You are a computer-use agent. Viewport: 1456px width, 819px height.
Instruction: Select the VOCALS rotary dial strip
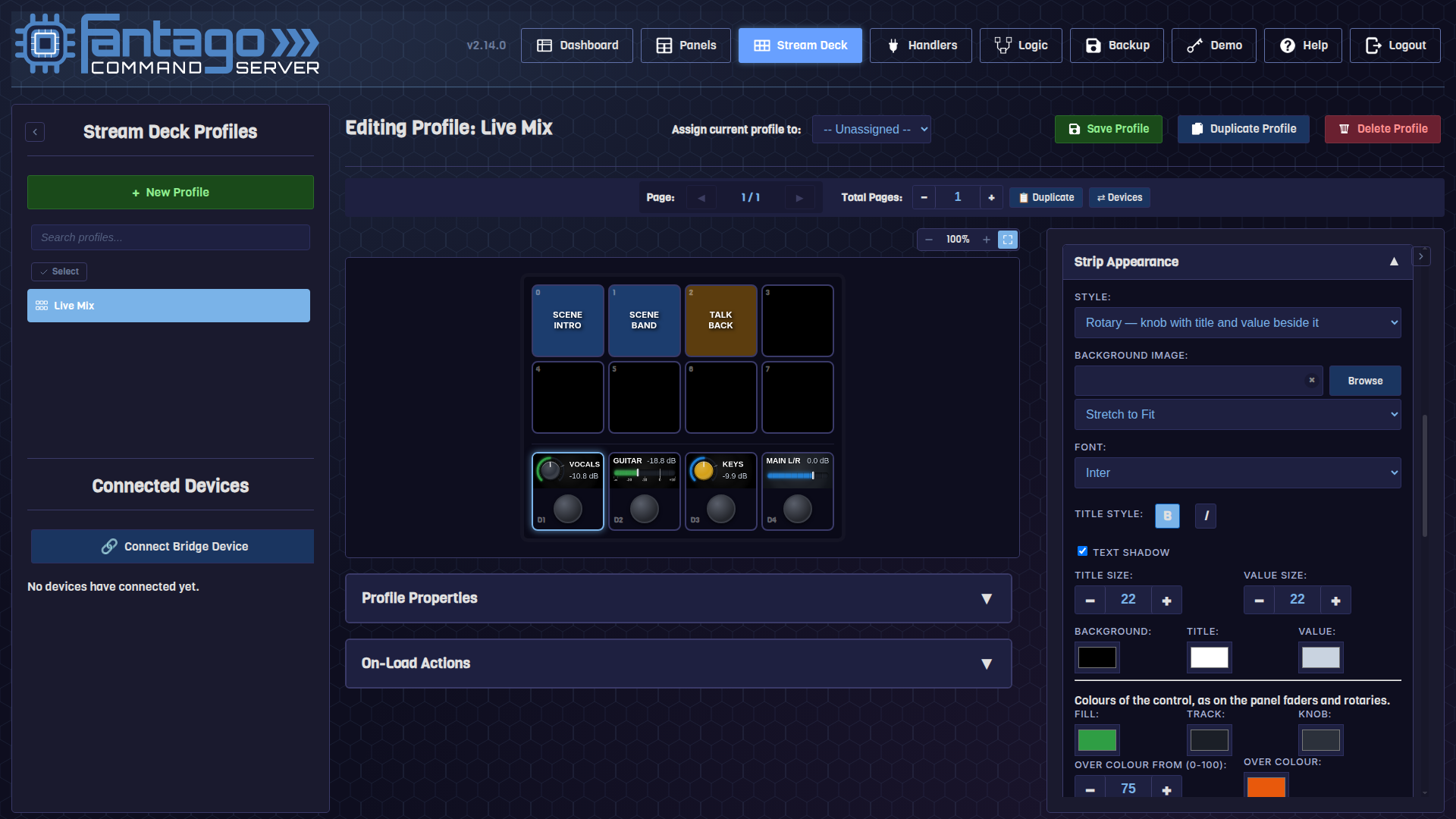[x=568, y=491]
